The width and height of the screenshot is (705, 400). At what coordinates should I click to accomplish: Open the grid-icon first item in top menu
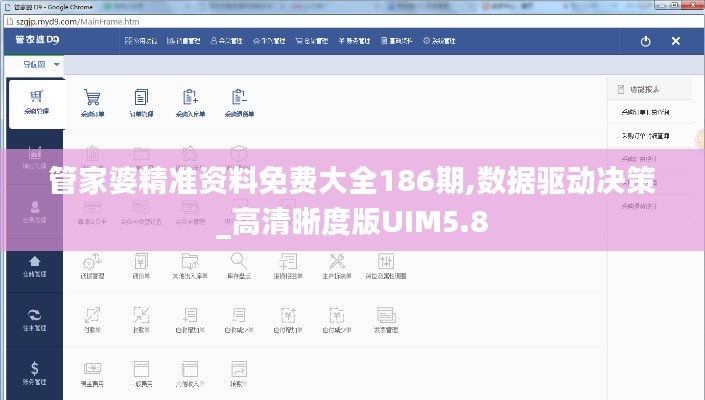(141, 41)
